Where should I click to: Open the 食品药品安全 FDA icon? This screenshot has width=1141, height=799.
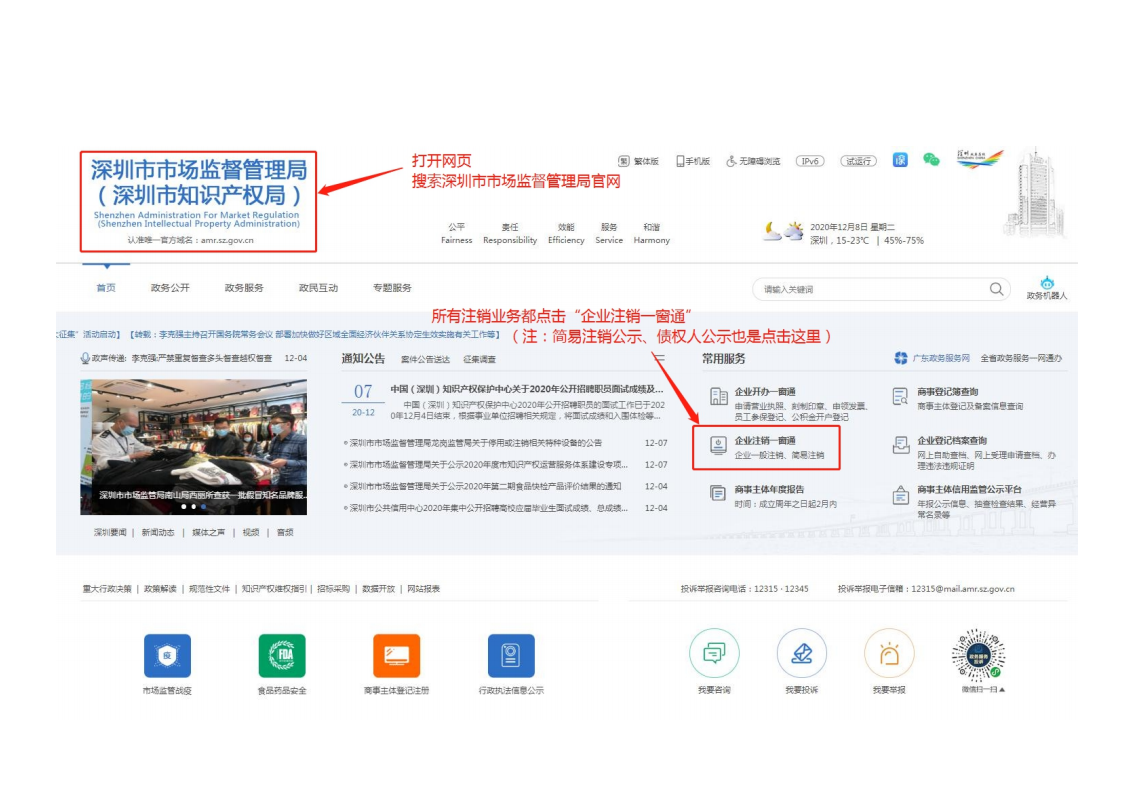tap(282, 655)
